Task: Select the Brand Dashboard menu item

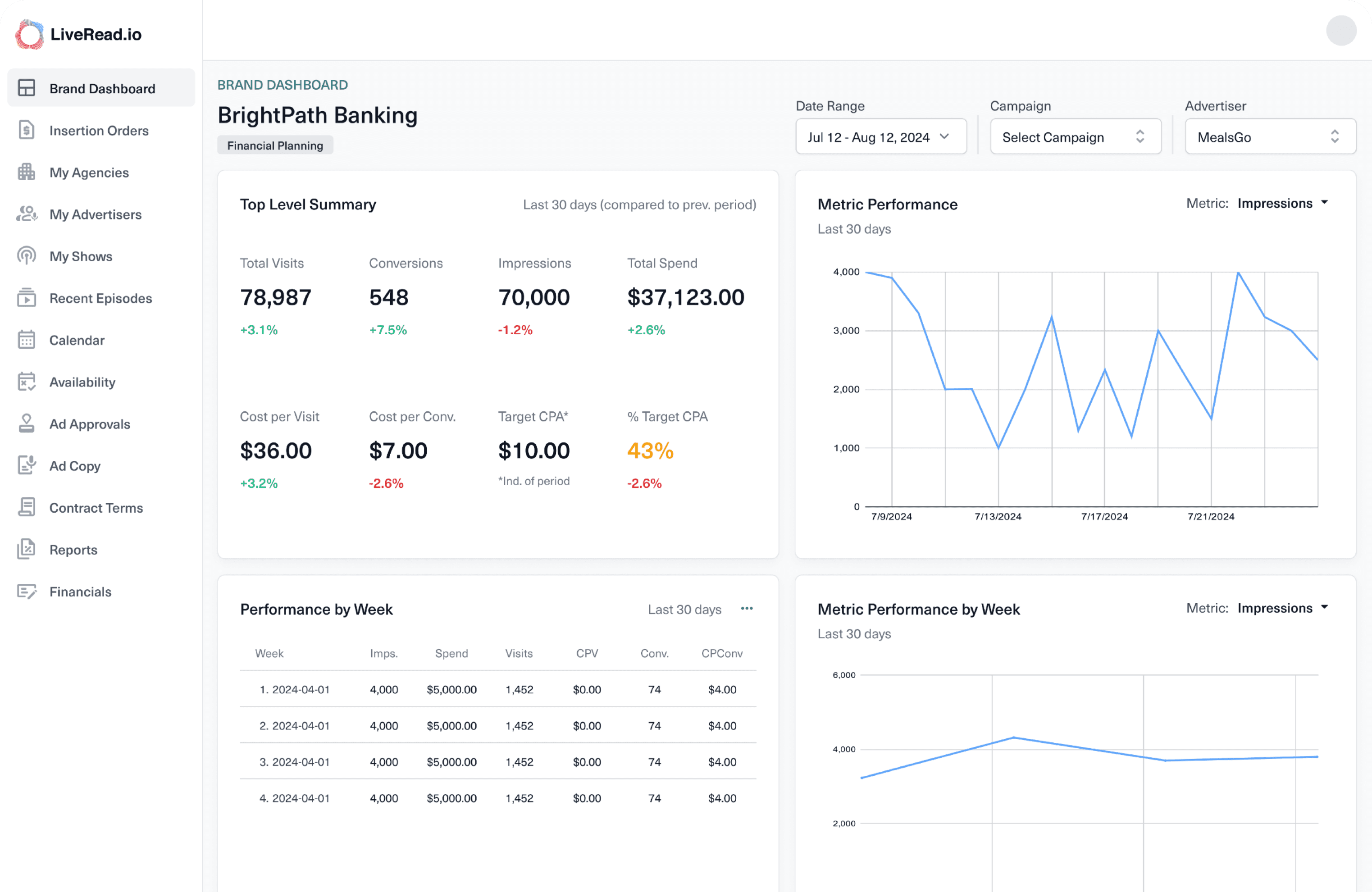Action: pyautogui.click(x=102, y=88)
